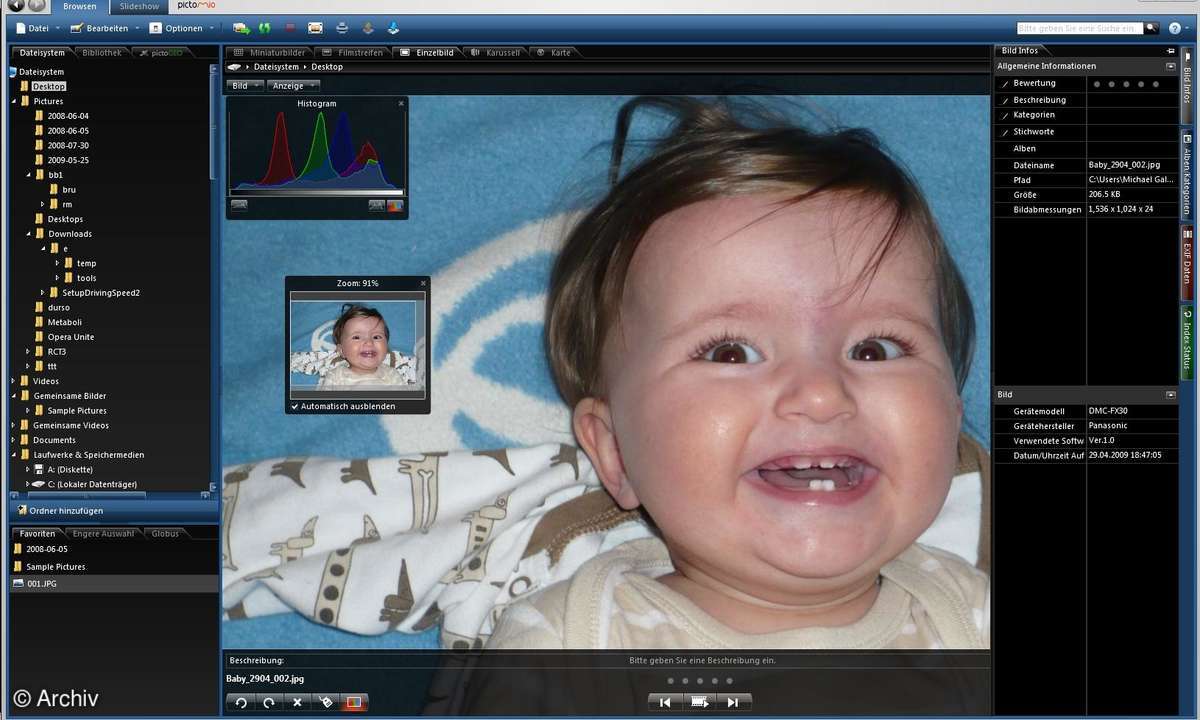The height and width of the screenshot is (720, 1200).
Task: Switch to the Bibliothek tab
Action: click(x=102, y=52)
